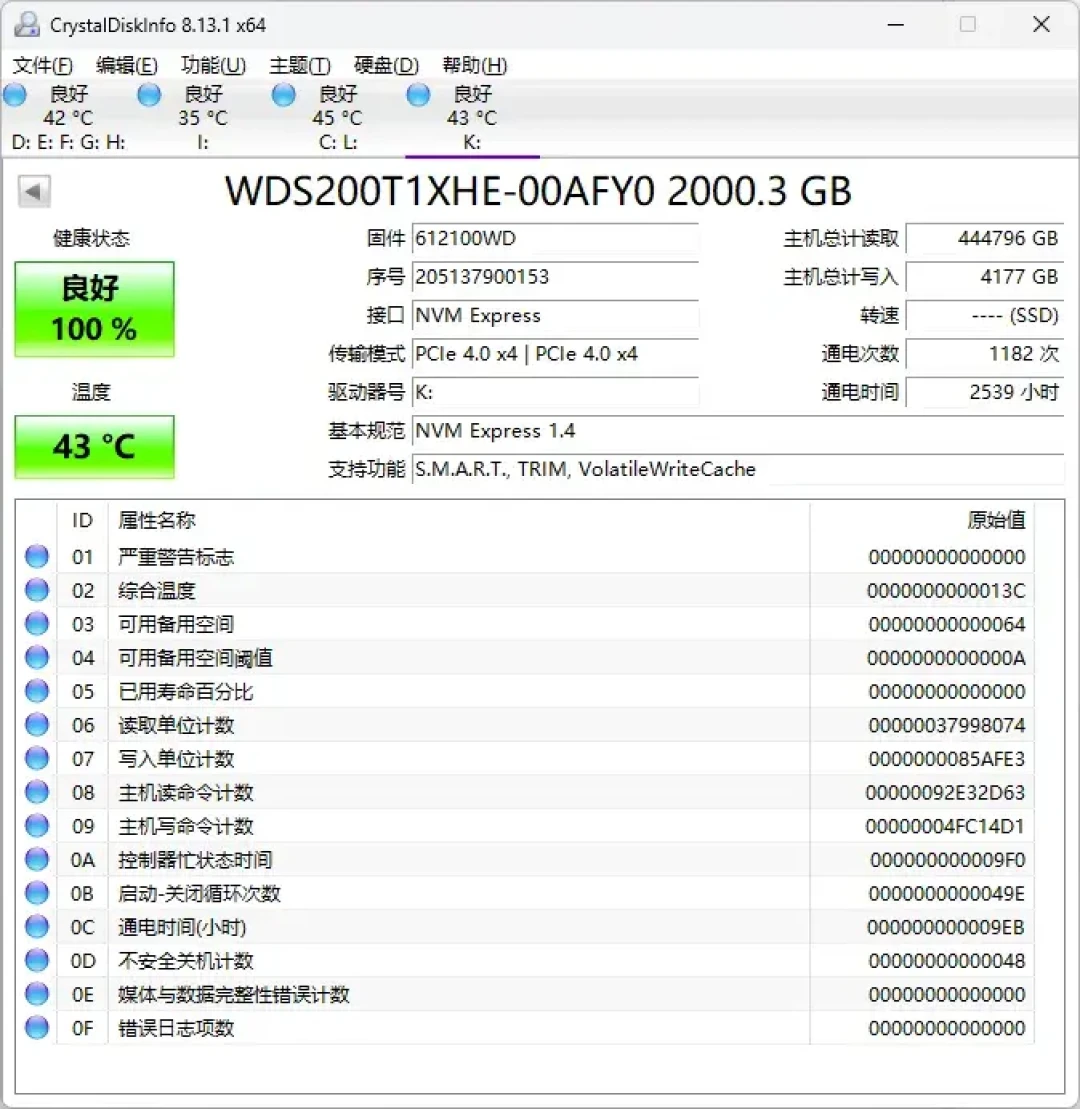Open the 硬盘(D) menu
1080x1109 pixels.
click(386, 66)
